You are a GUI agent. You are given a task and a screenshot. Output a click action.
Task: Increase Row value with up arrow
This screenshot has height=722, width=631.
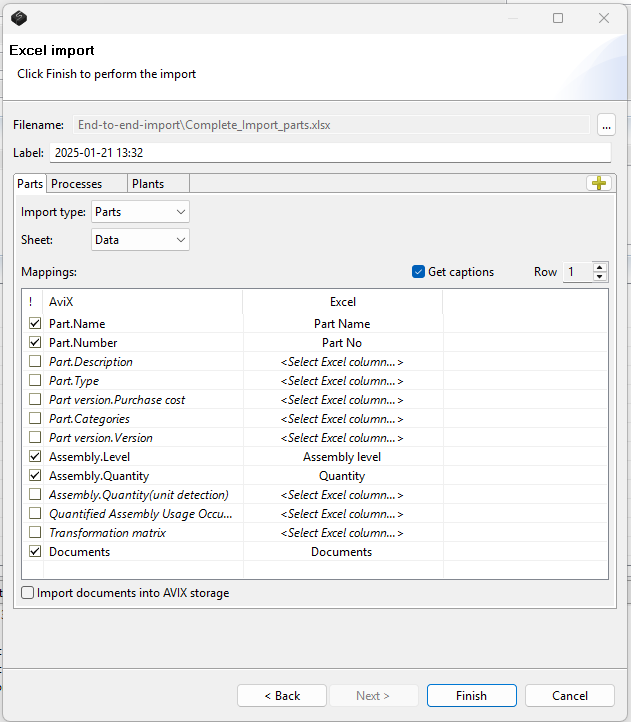tap(599, 267)
